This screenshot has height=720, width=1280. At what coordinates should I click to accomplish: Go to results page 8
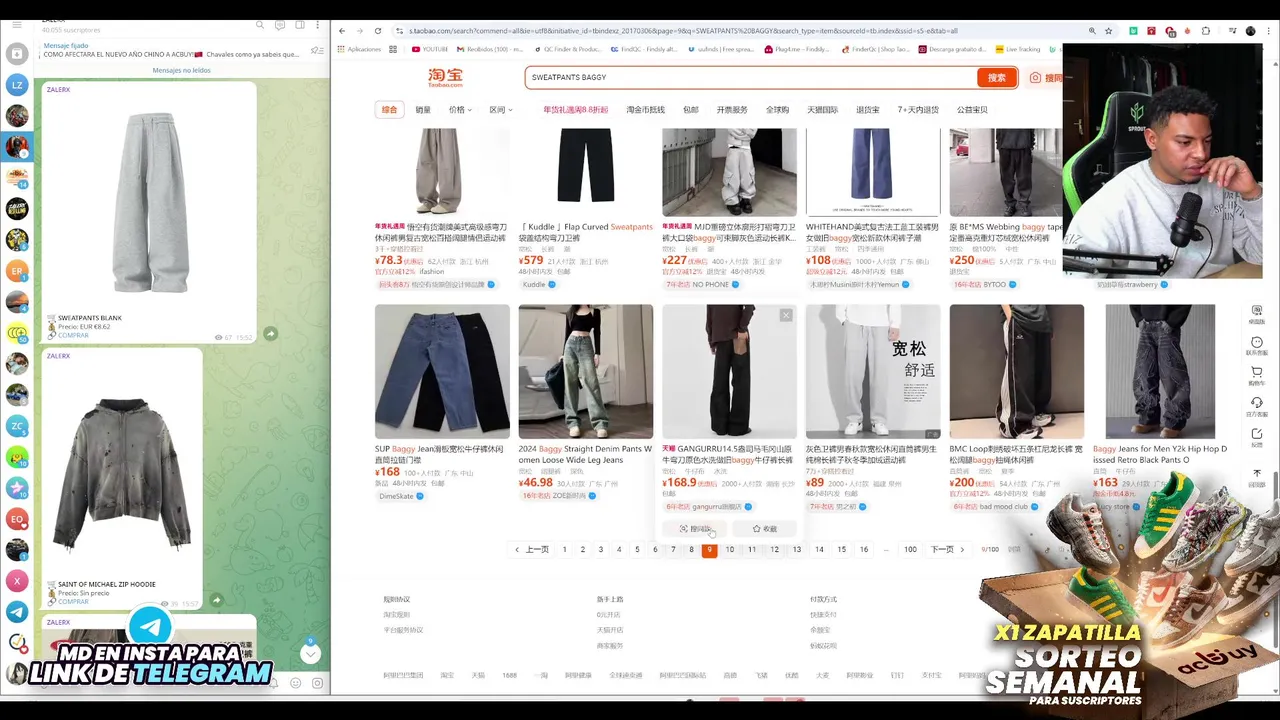tap(691, 549)
